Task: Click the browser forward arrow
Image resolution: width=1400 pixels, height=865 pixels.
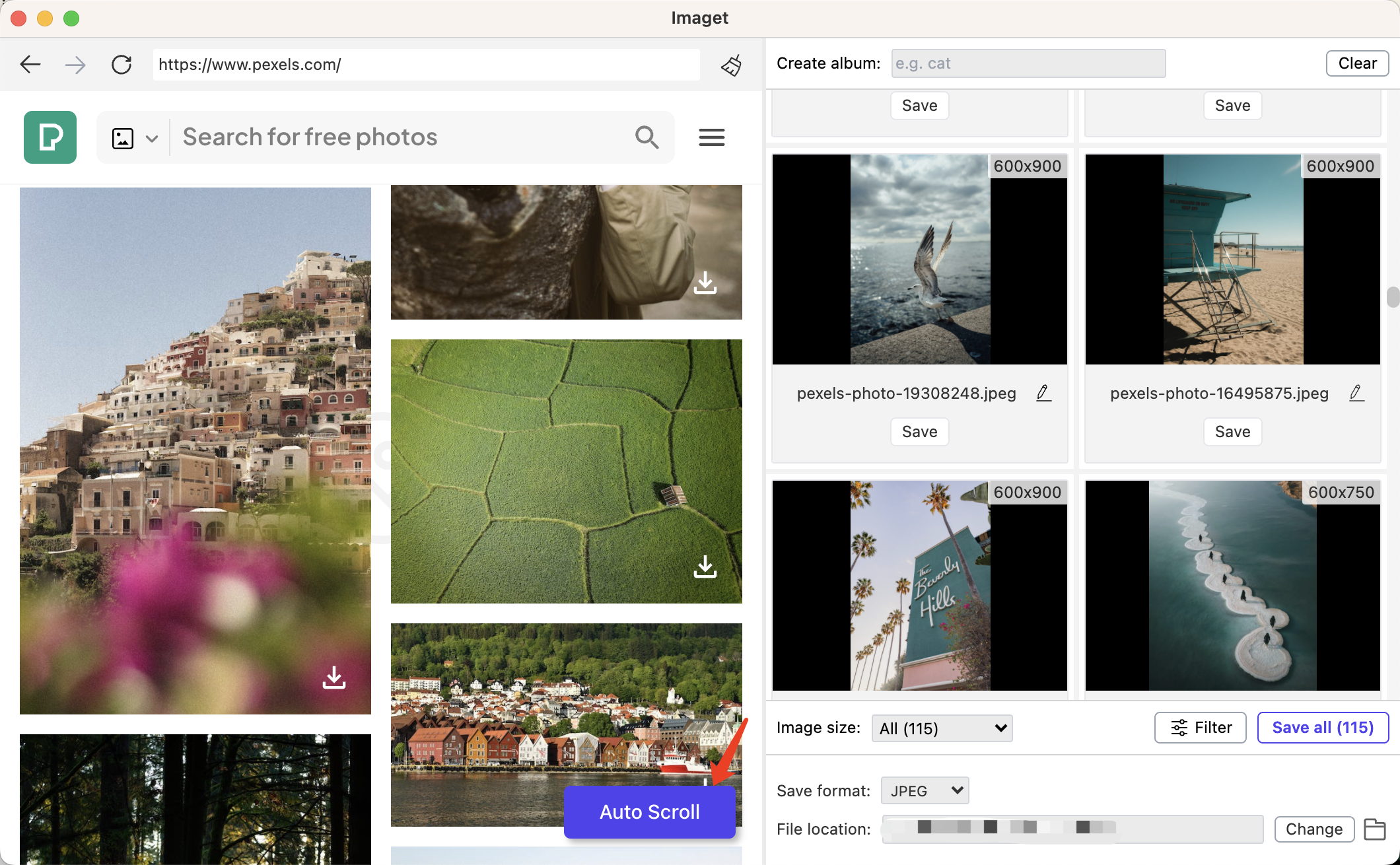Action: coord(75,65)
